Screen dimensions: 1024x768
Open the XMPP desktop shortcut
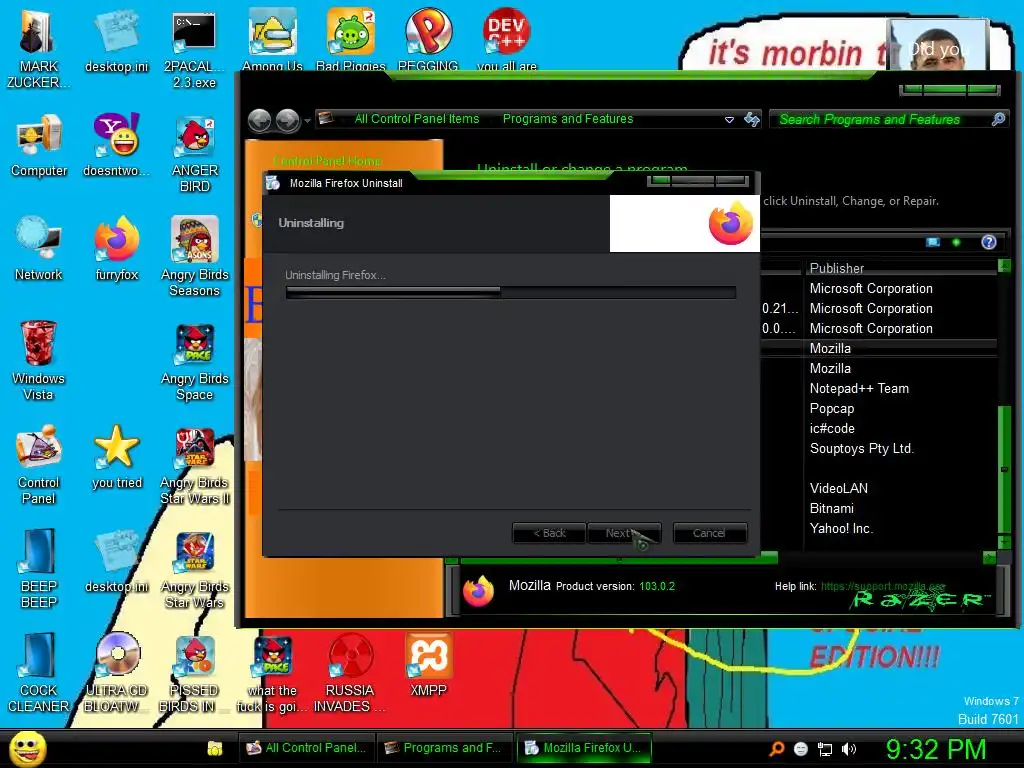pyautogui.click(x=428, y=665)
